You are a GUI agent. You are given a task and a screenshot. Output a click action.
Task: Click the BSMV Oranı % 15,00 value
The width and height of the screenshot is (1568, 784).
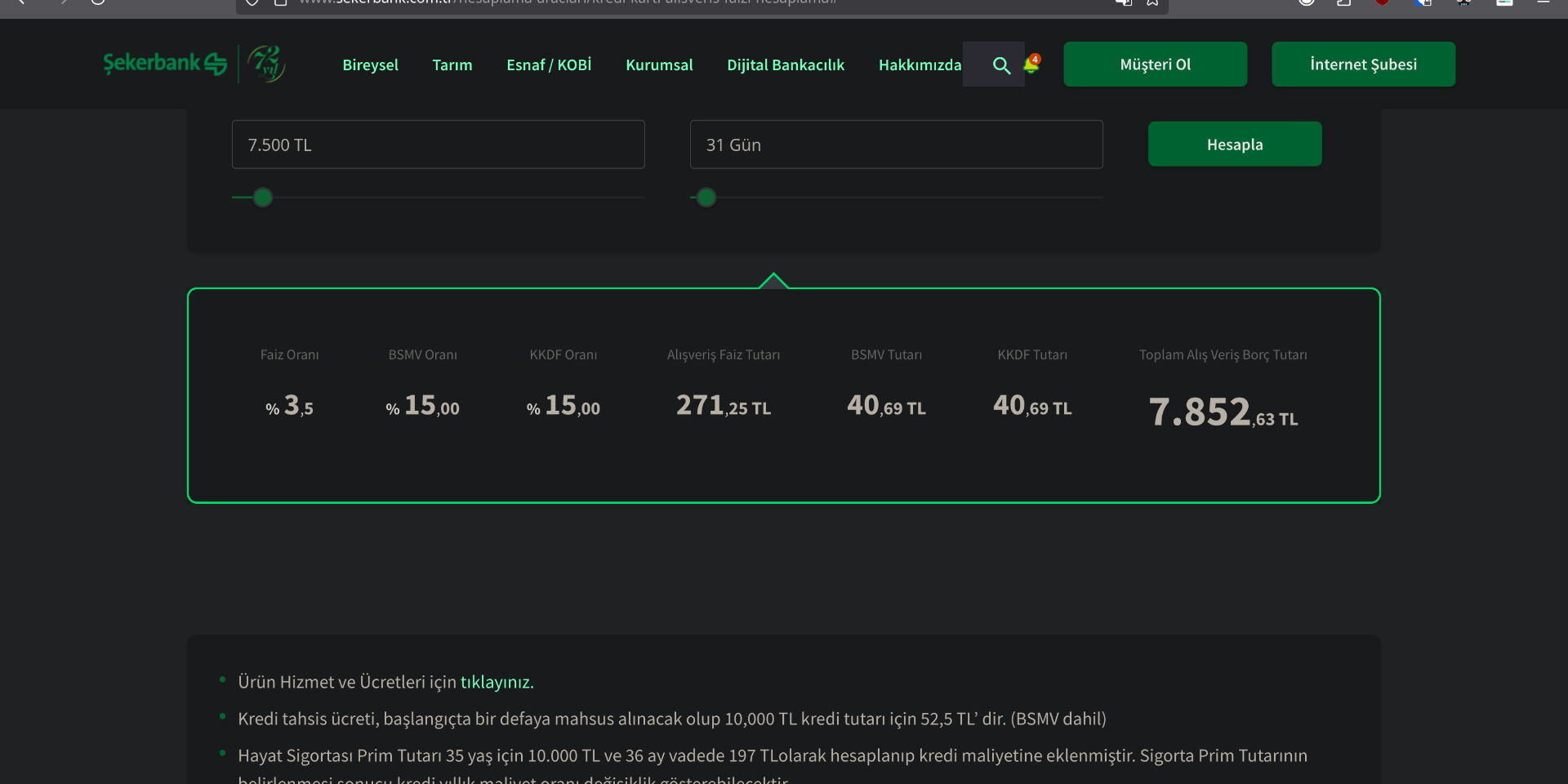pos(422,406)
